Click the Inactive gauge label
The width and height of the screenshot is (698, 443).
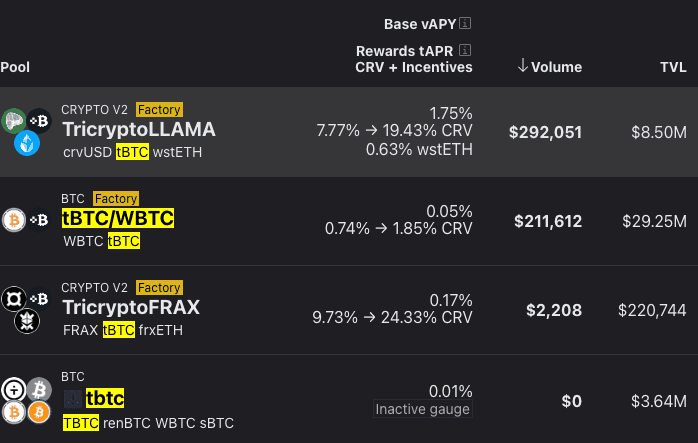[422, 409]
